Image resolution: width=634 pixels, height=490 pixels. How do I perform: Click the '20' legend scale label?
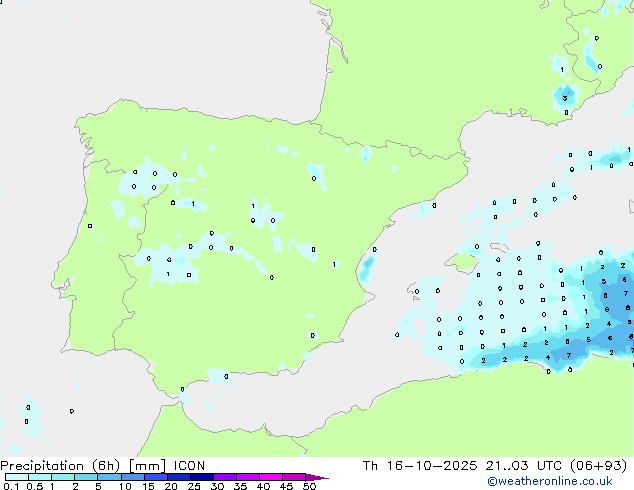(x=171, y=486)
